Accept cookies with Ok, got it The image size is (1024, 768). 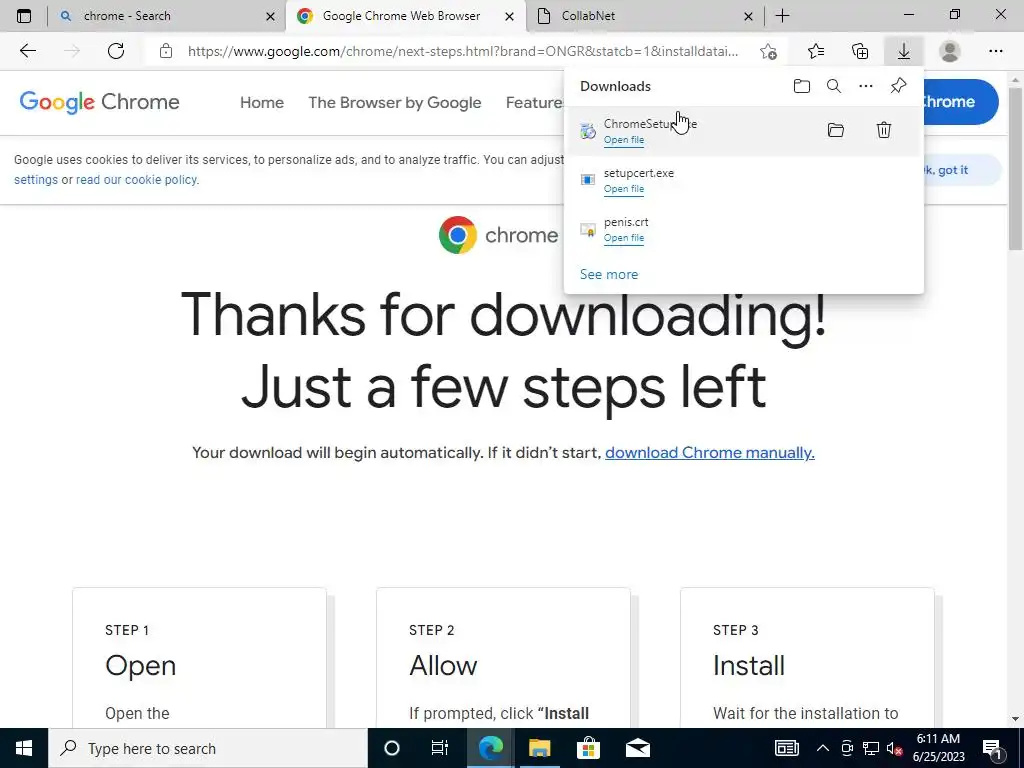962,170
